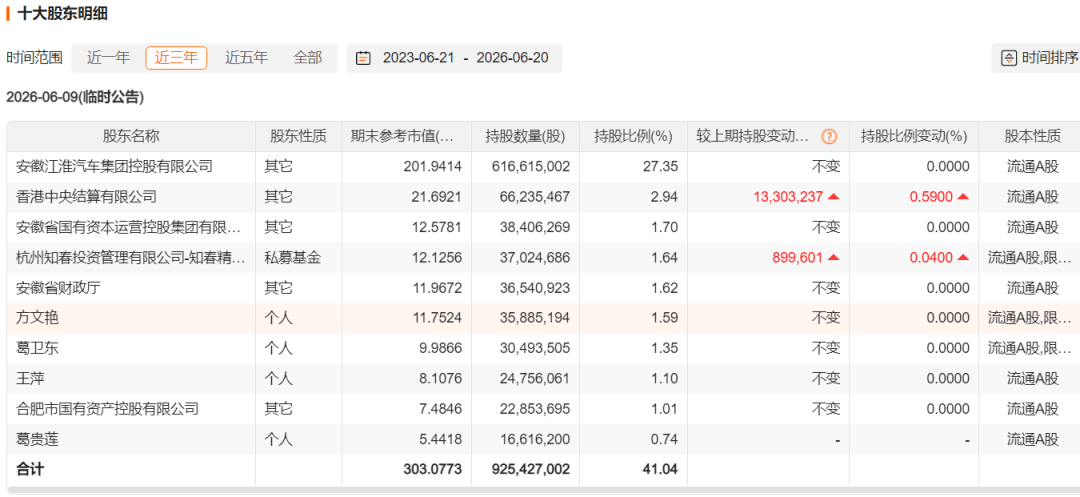Select the 近三年 time range tab
The width and height of the screenshot is (1080, 497).
pyautogui.click(x=176, y=58)
